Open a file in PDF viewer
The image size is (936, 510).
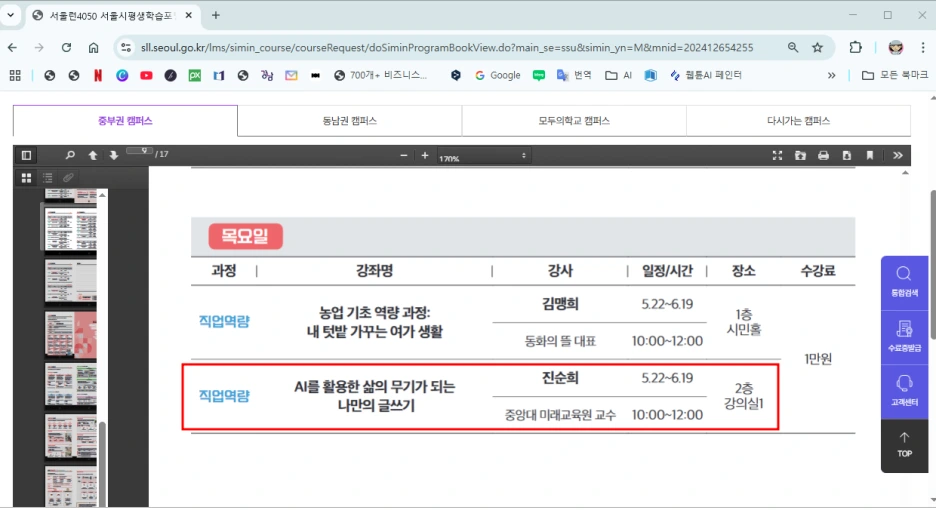point(800,155)
